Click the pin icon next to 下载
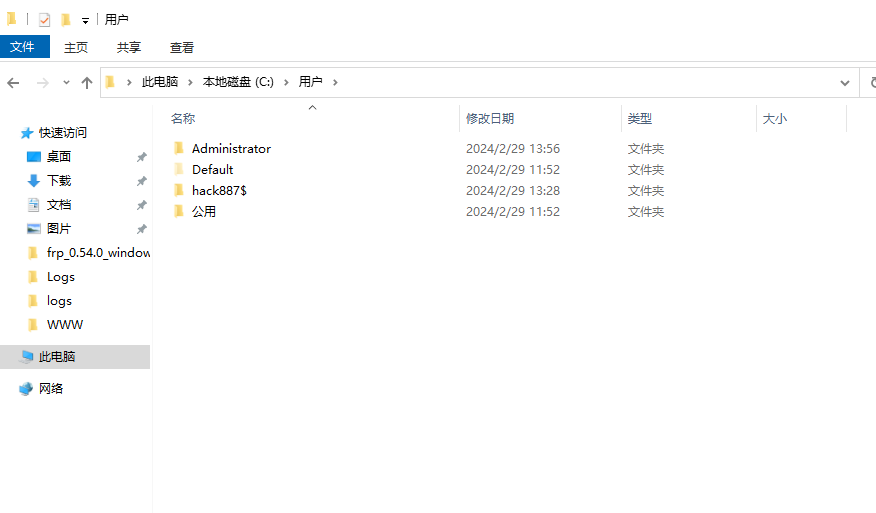 click(x=142, y=181)
